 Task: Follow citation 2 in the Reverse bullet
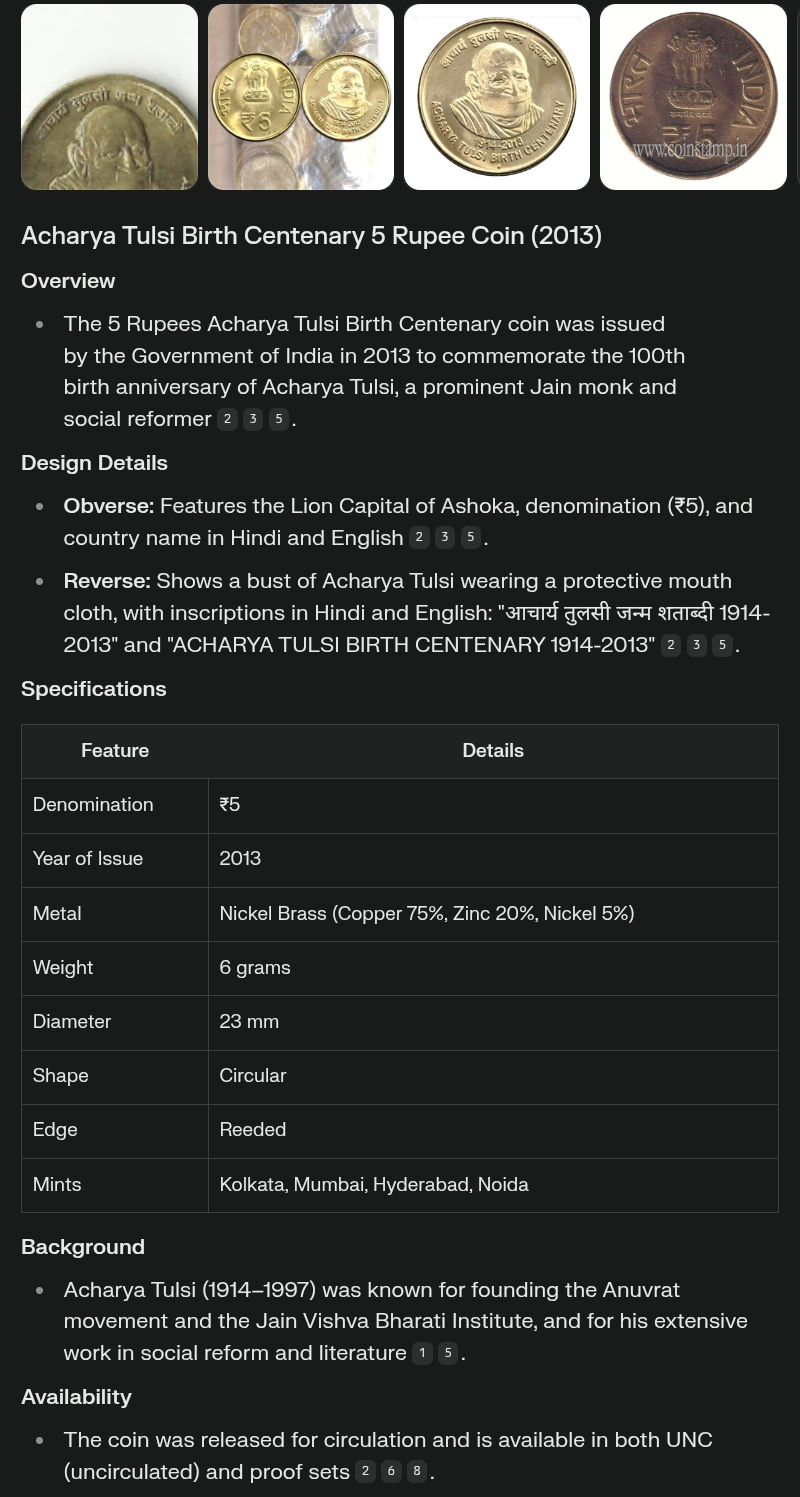[x=671, y=645]
